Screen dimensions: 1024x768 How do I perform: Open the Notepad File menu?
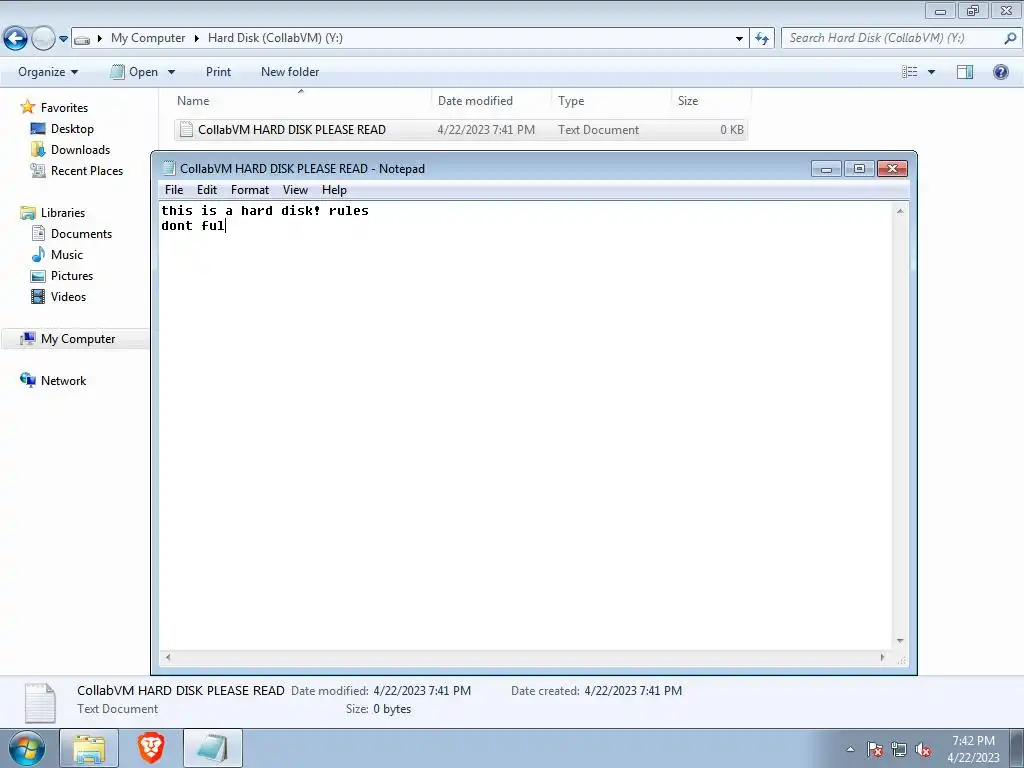[174, 190]
